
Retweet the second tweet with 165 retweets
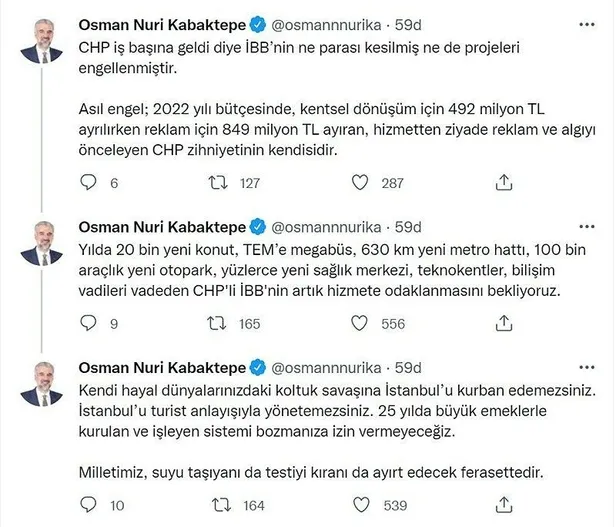[214, 323]
